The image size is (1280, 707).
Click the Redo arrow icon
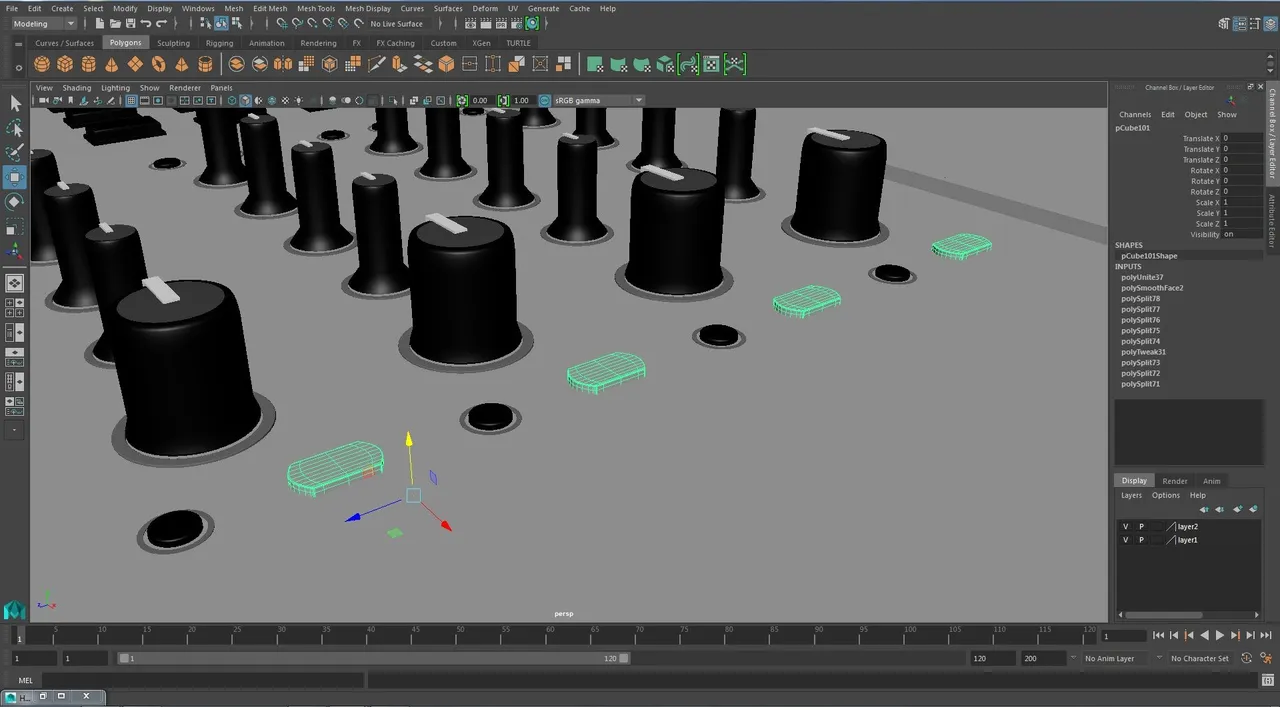click(161, 23)
